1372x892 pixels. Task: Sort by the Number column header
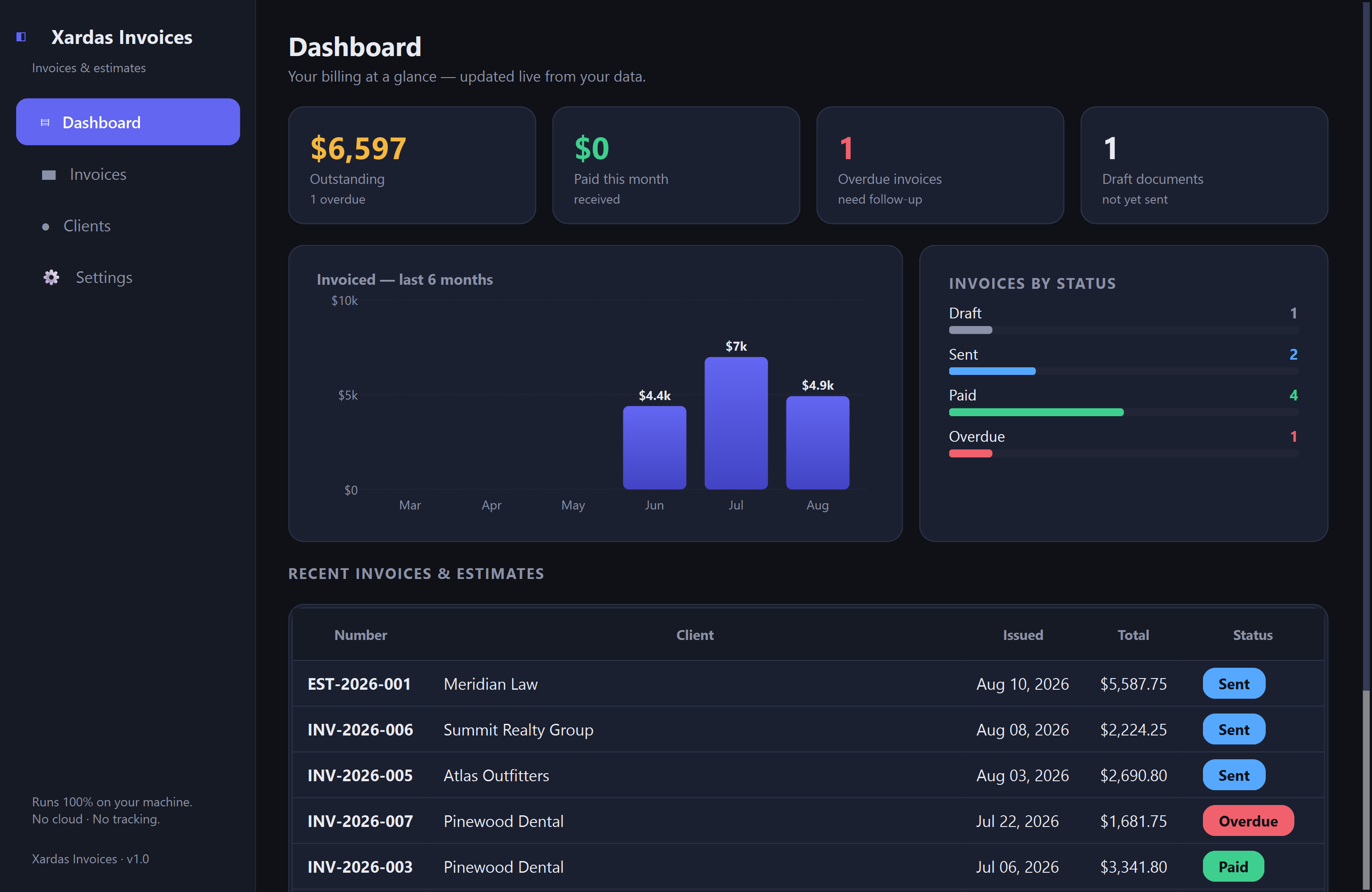pos(361,635)
